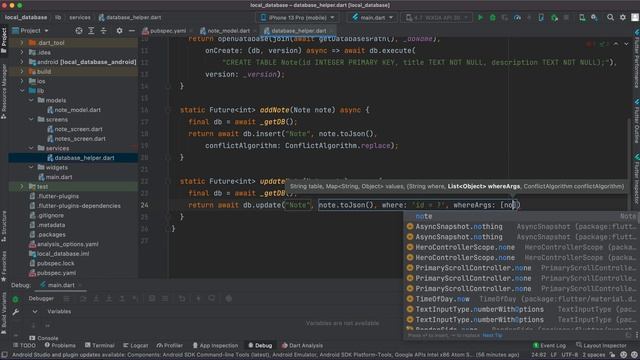Open the Event Log
The width and height of the screenshot is (640, 360).
coord(549,345)
